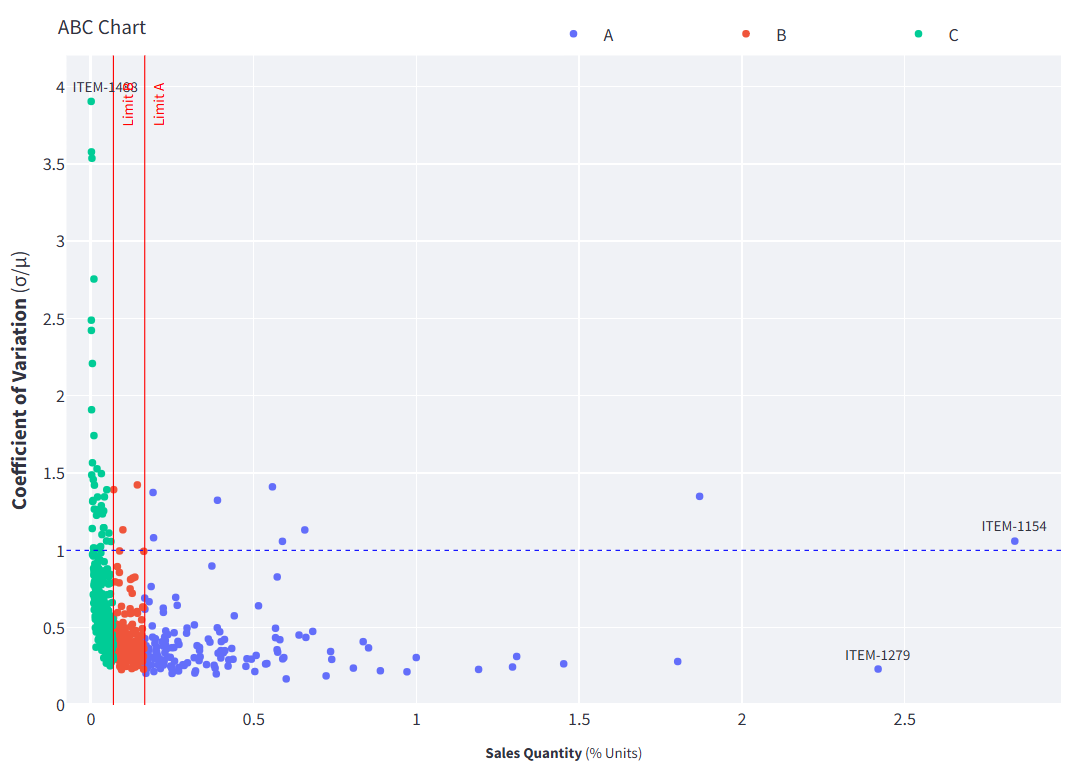Screen dimensions: 1072x765
Task: Click blue point near 1.8 sales, 0.28 CV
Action: click(677, 661)
